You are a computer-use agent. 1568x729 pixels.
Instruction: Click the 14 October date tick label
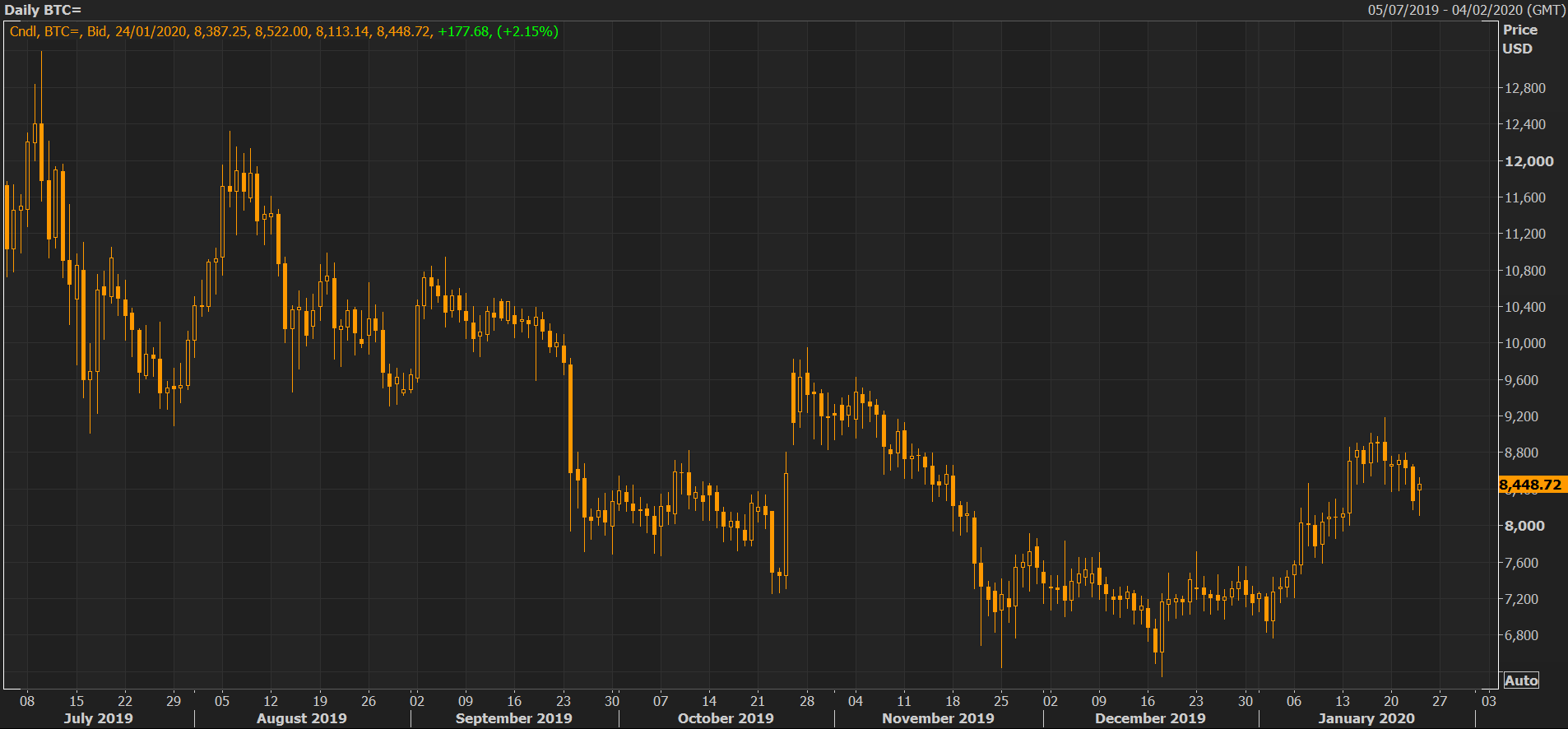(x=709, y=701)
